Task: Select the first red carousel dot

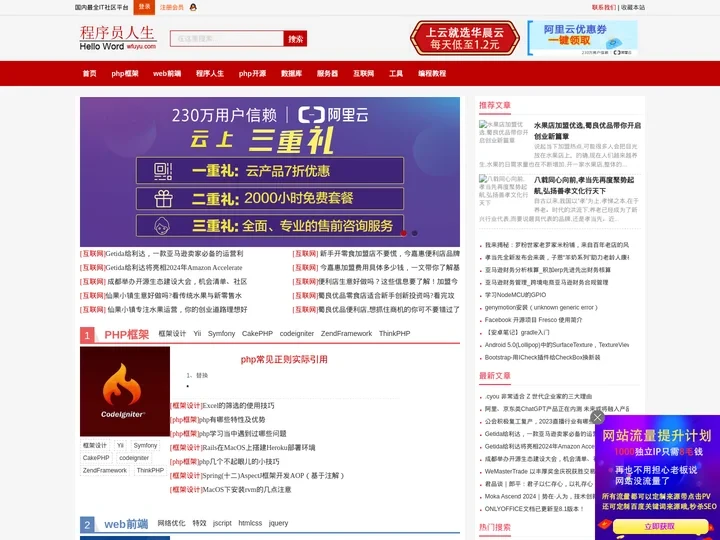Action: [x=404, y=233]
